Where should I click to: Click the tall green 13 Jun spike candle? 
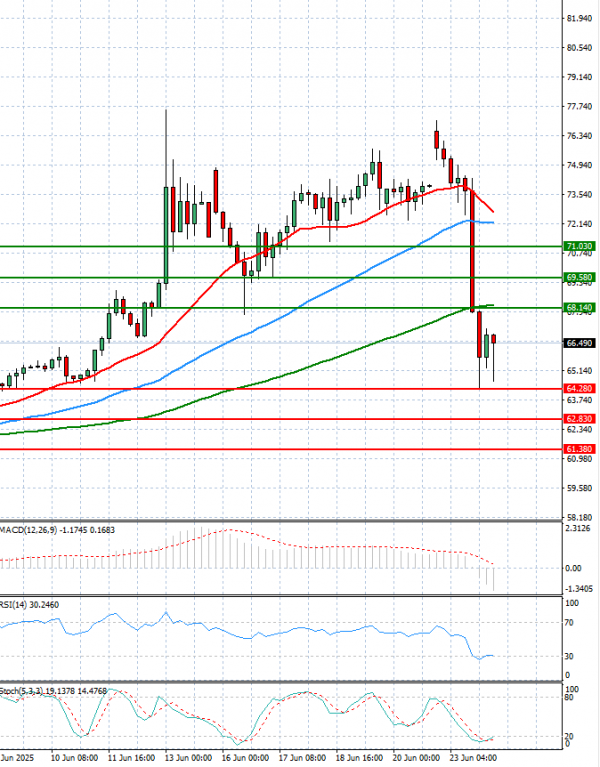166,235
